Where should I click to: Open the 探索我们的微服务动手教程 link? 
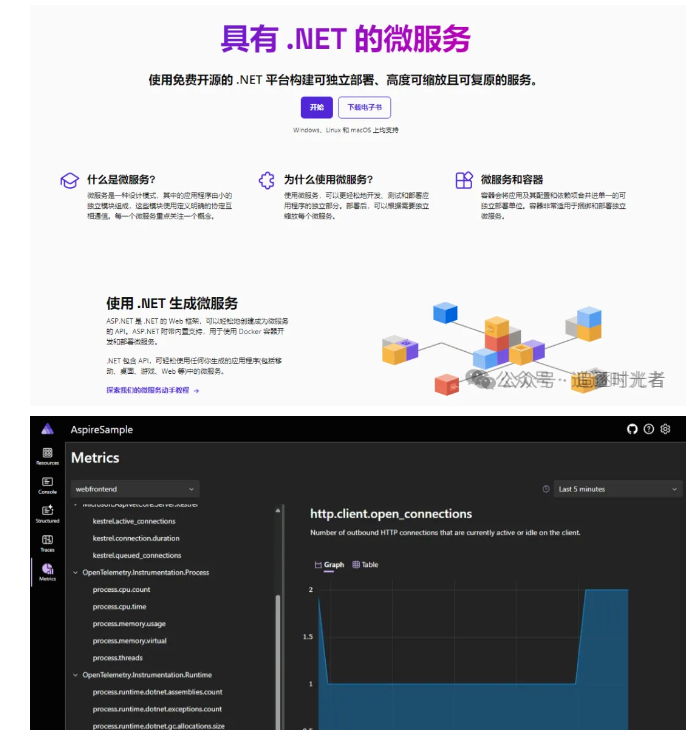point(153,390)
